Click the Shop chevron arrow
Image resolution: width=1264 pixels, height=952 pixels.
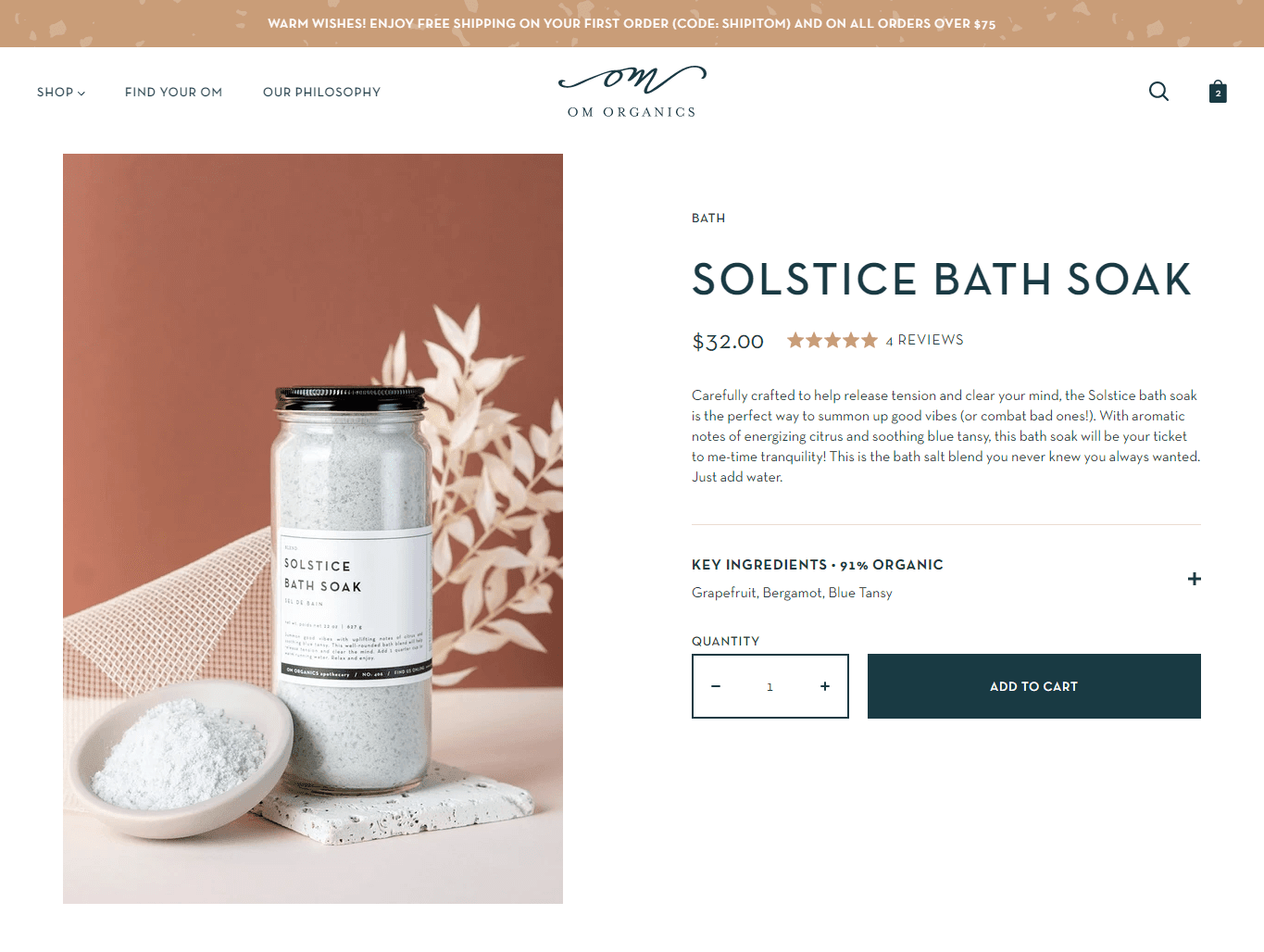click(x=81, y=93)
